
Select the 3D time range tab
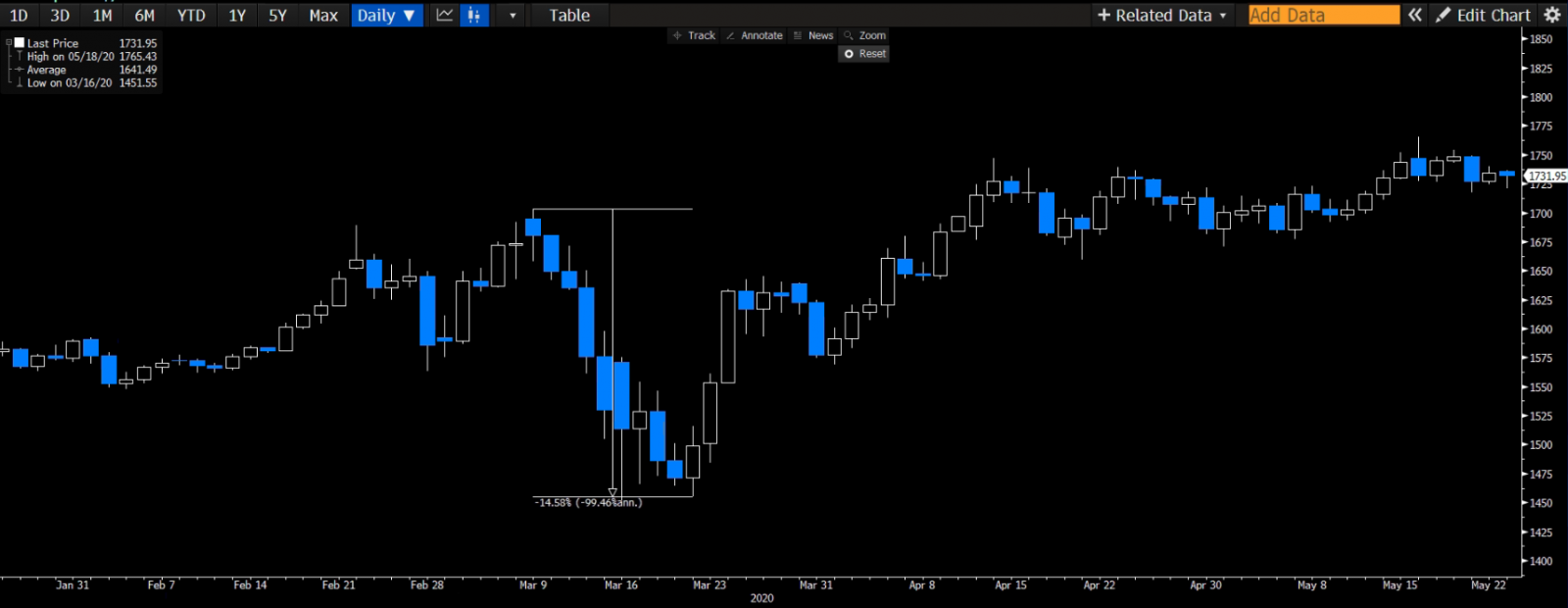60,15
